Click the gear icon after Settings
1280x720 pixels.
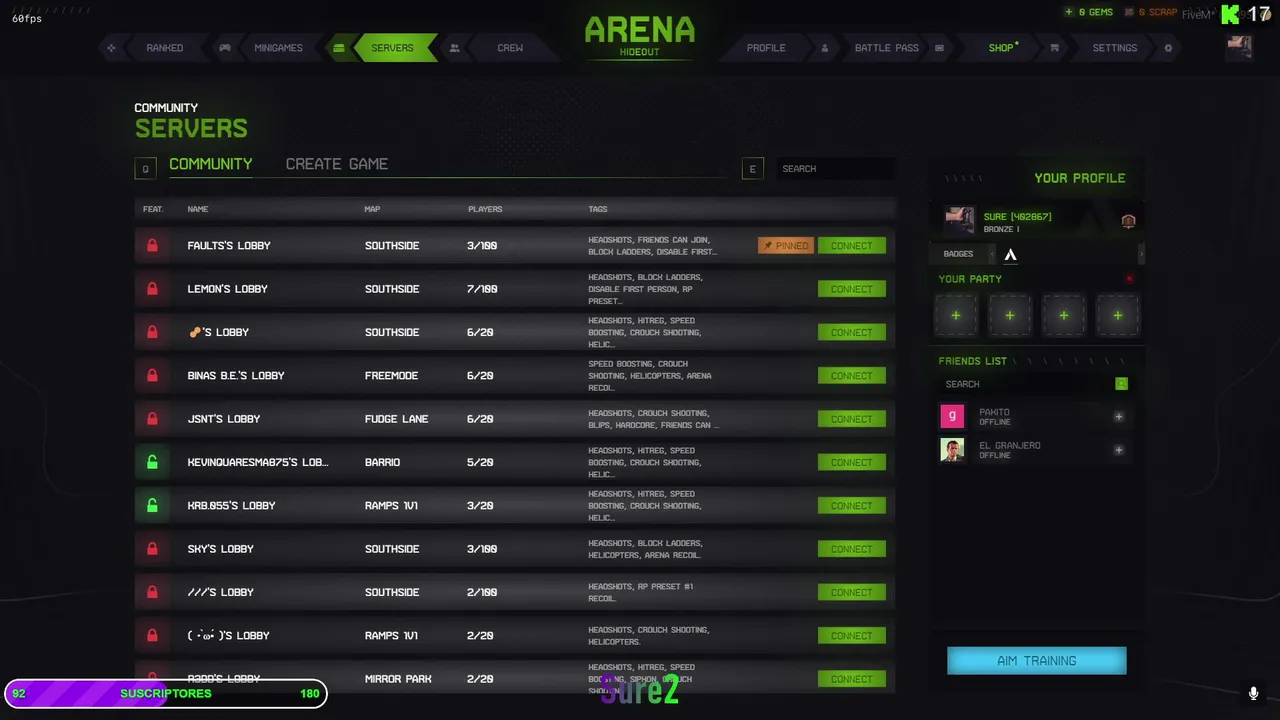[1168, 48]
